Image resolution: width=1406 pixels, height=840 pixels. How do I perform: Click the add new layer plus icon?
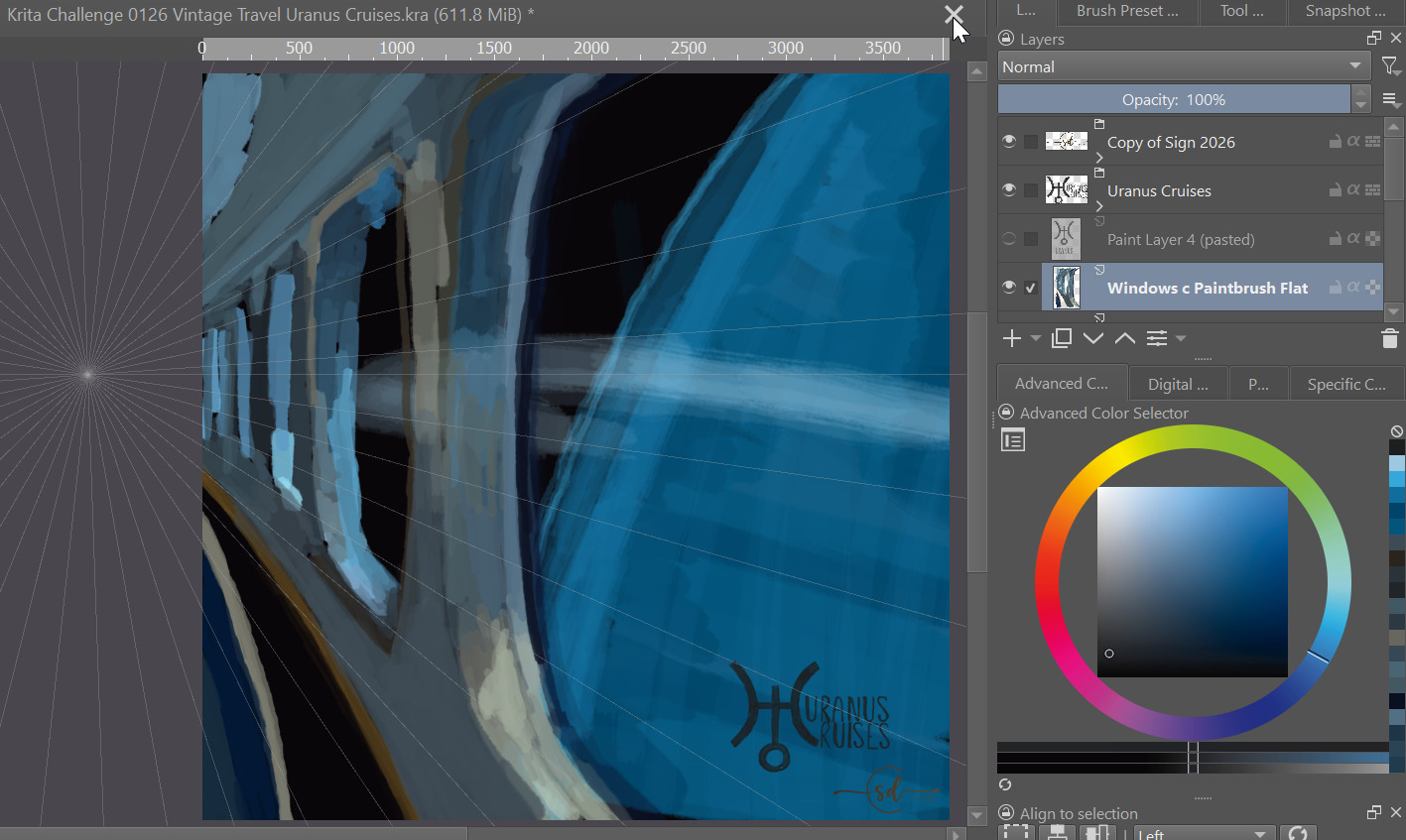[1011, 339]
